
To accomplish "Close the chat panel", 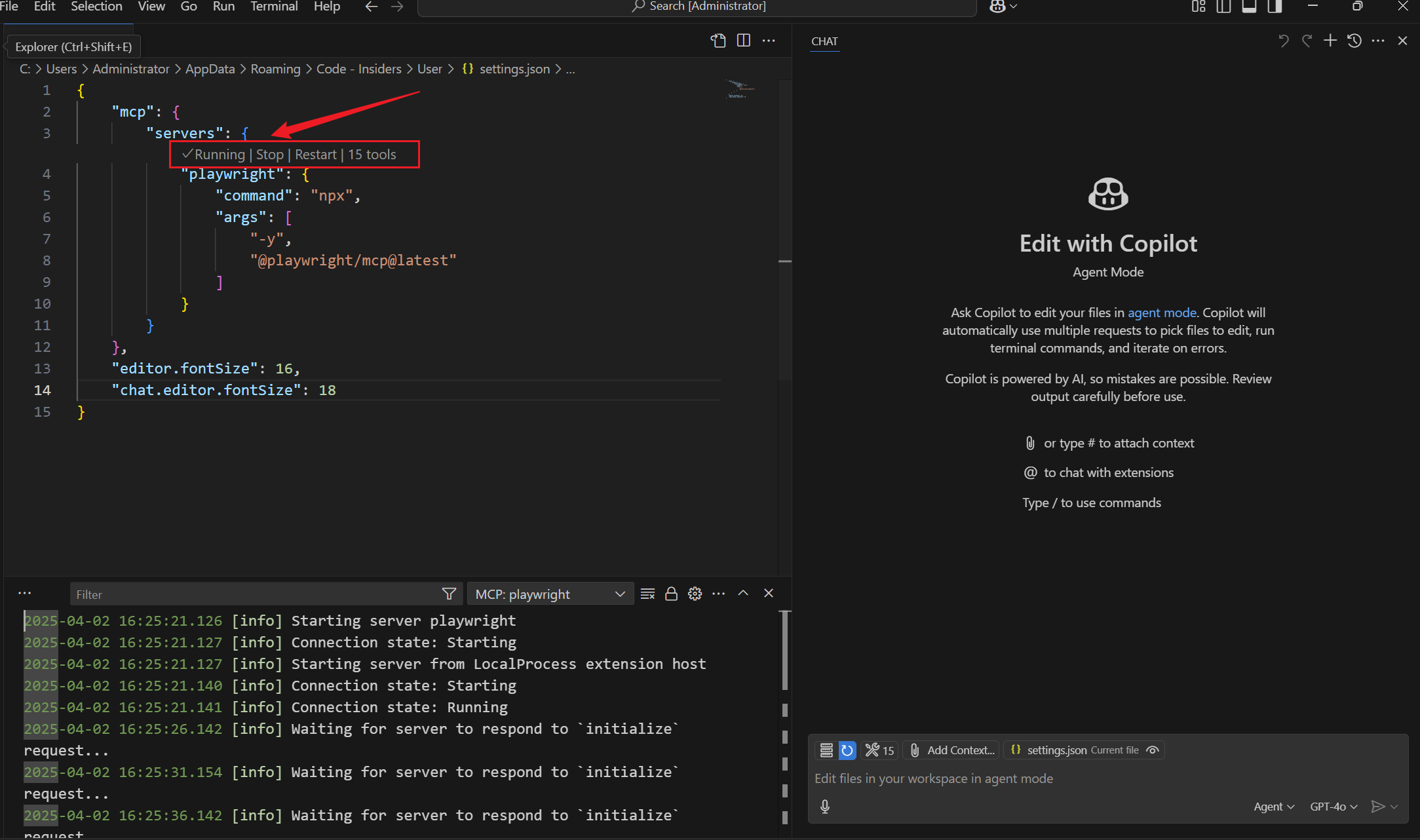I will tap(1402, 41).
